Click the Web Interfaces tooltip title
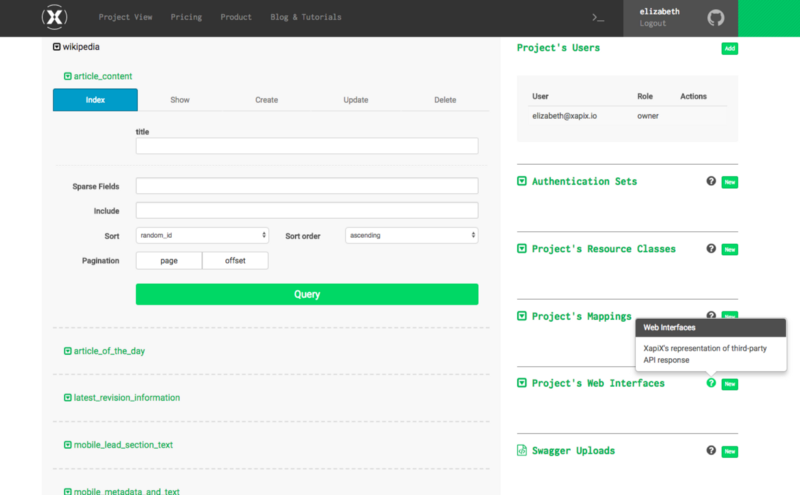 pyautogui.click(x=669, y=328)
